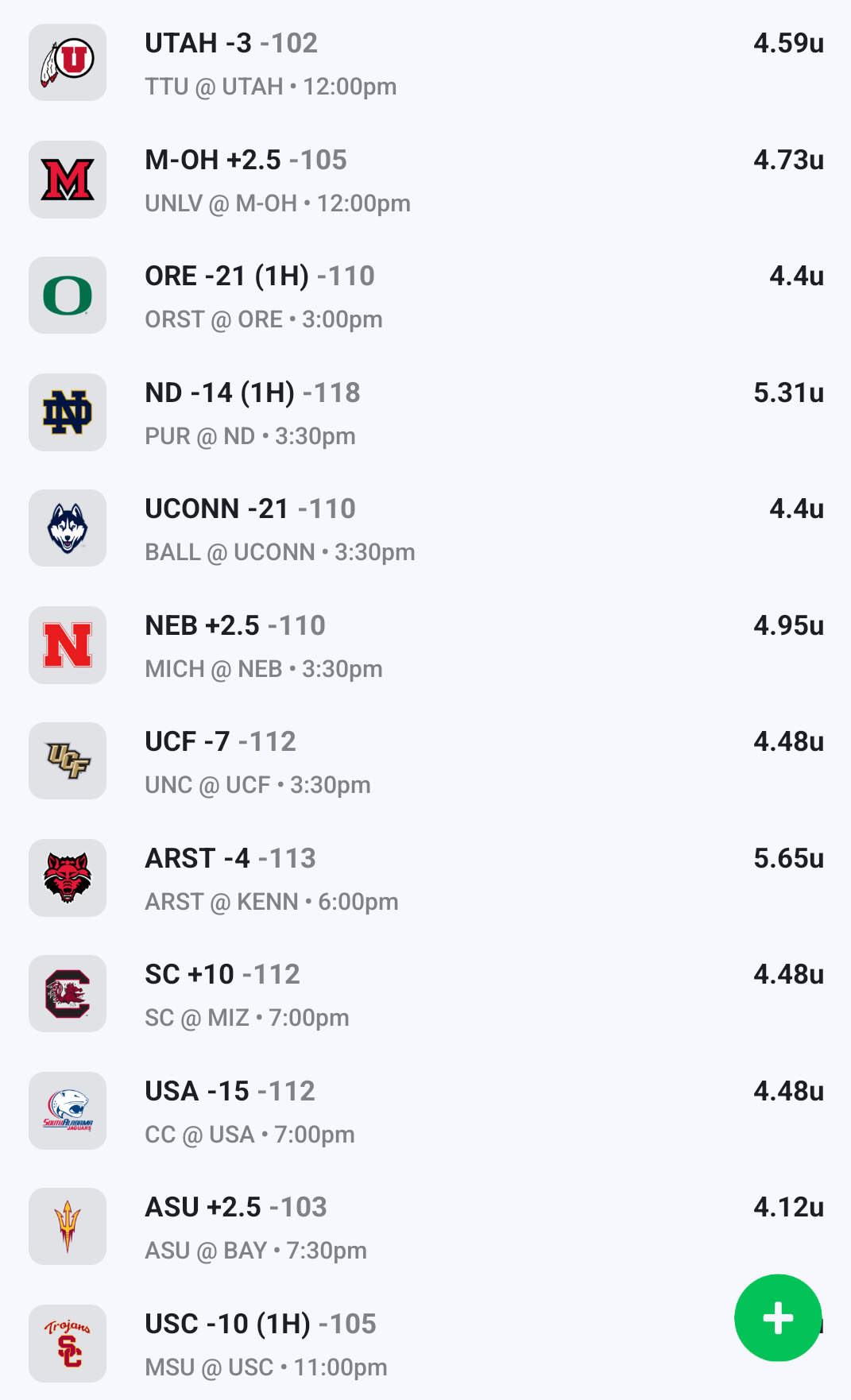Tap the Oregon green O logo

68,296
